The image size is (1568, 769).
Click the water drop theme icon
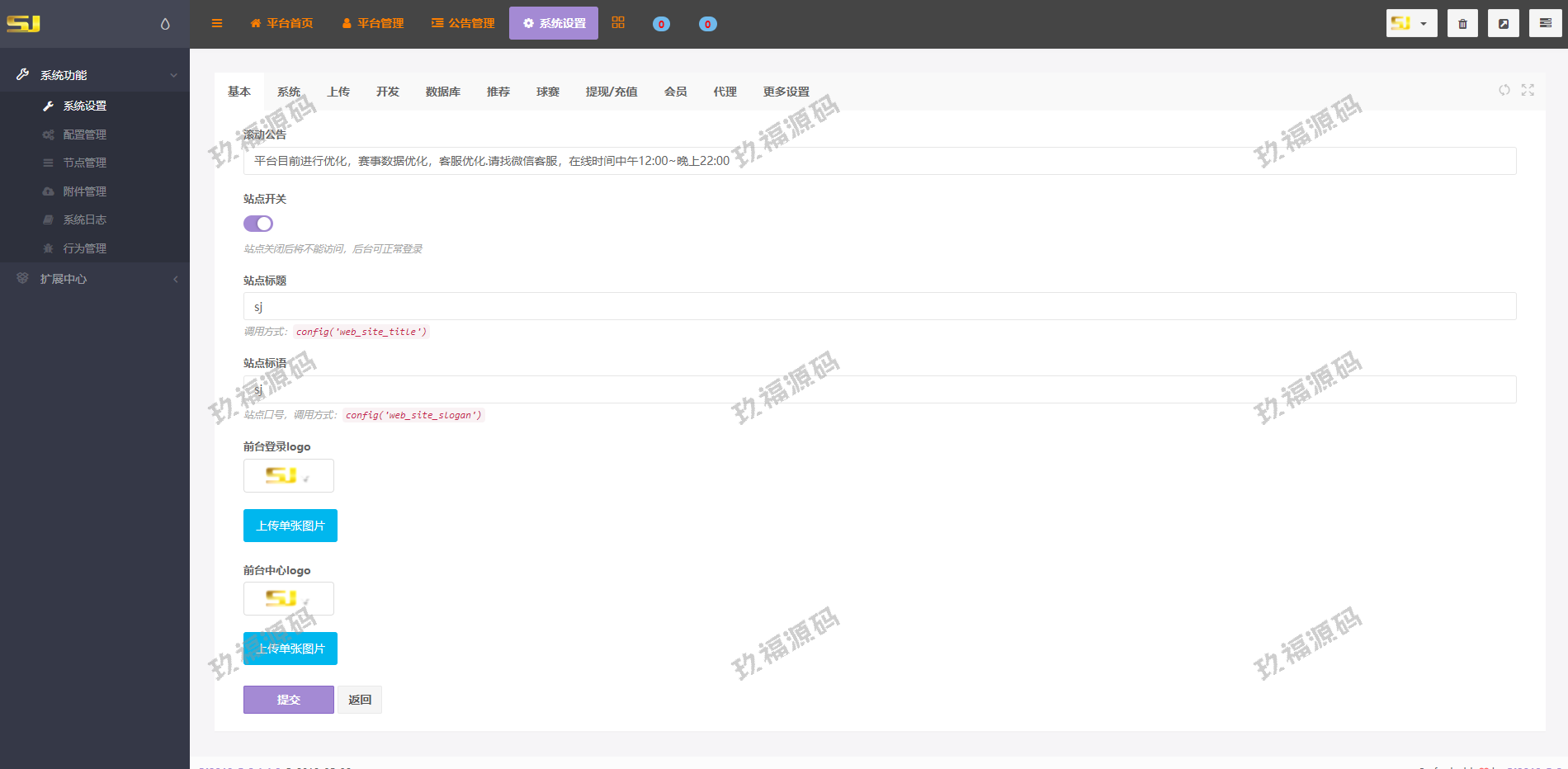coord(165,24)
